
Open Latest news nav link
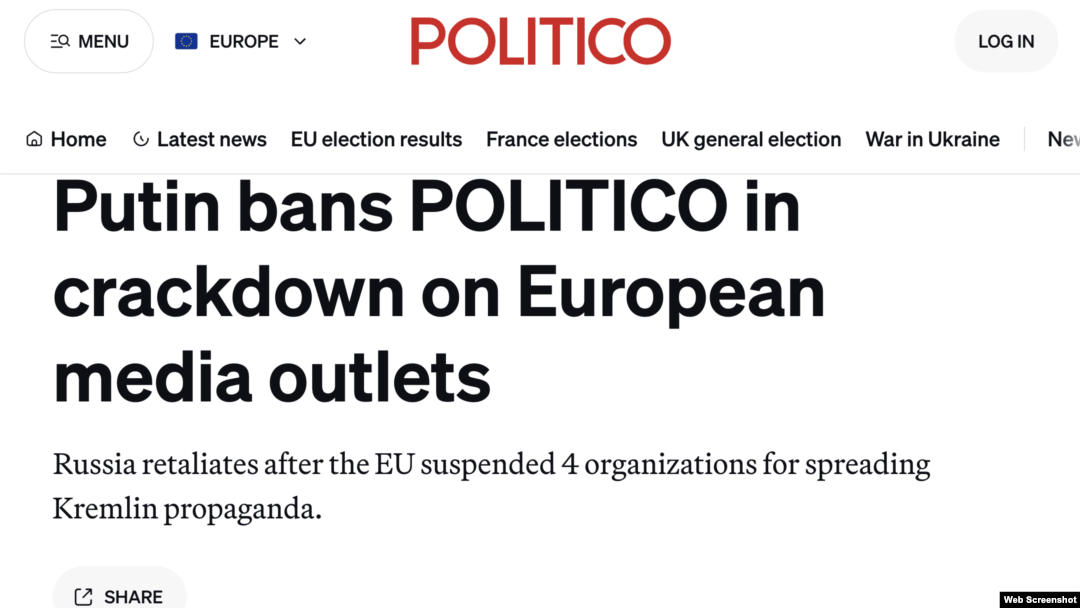(x=200, y=139)
